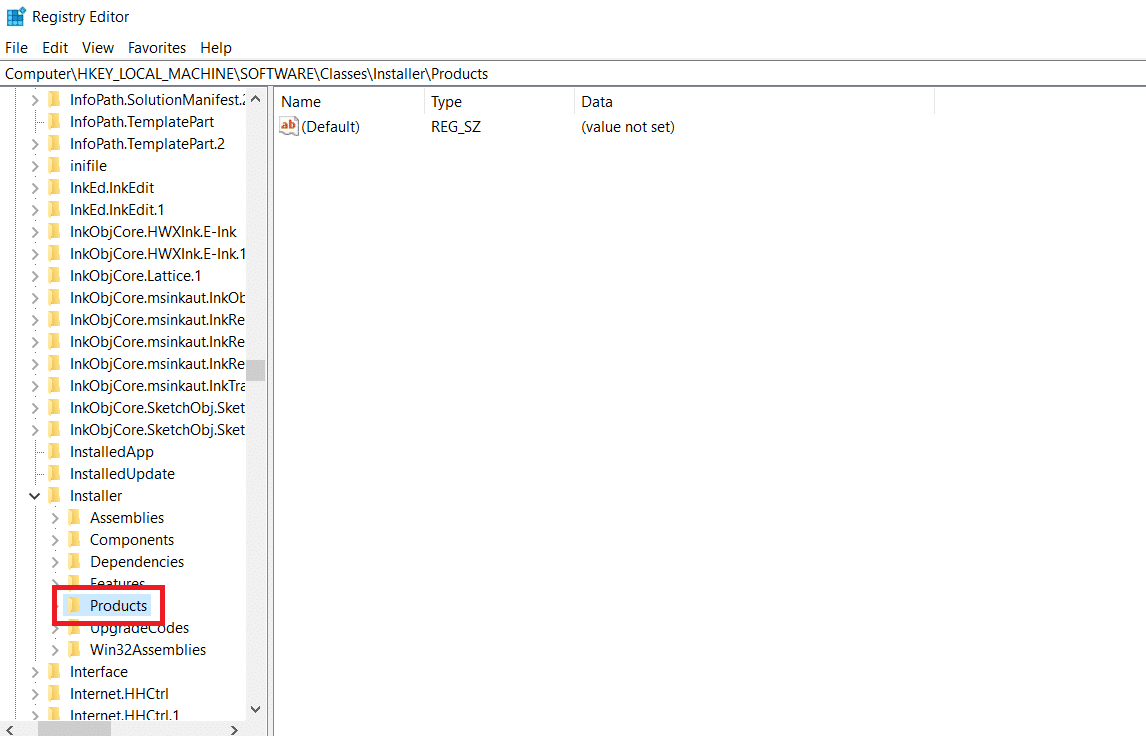Click the tree scrollbar down arrow
This screenshot has height=736, width=1146.
[255, 709]
